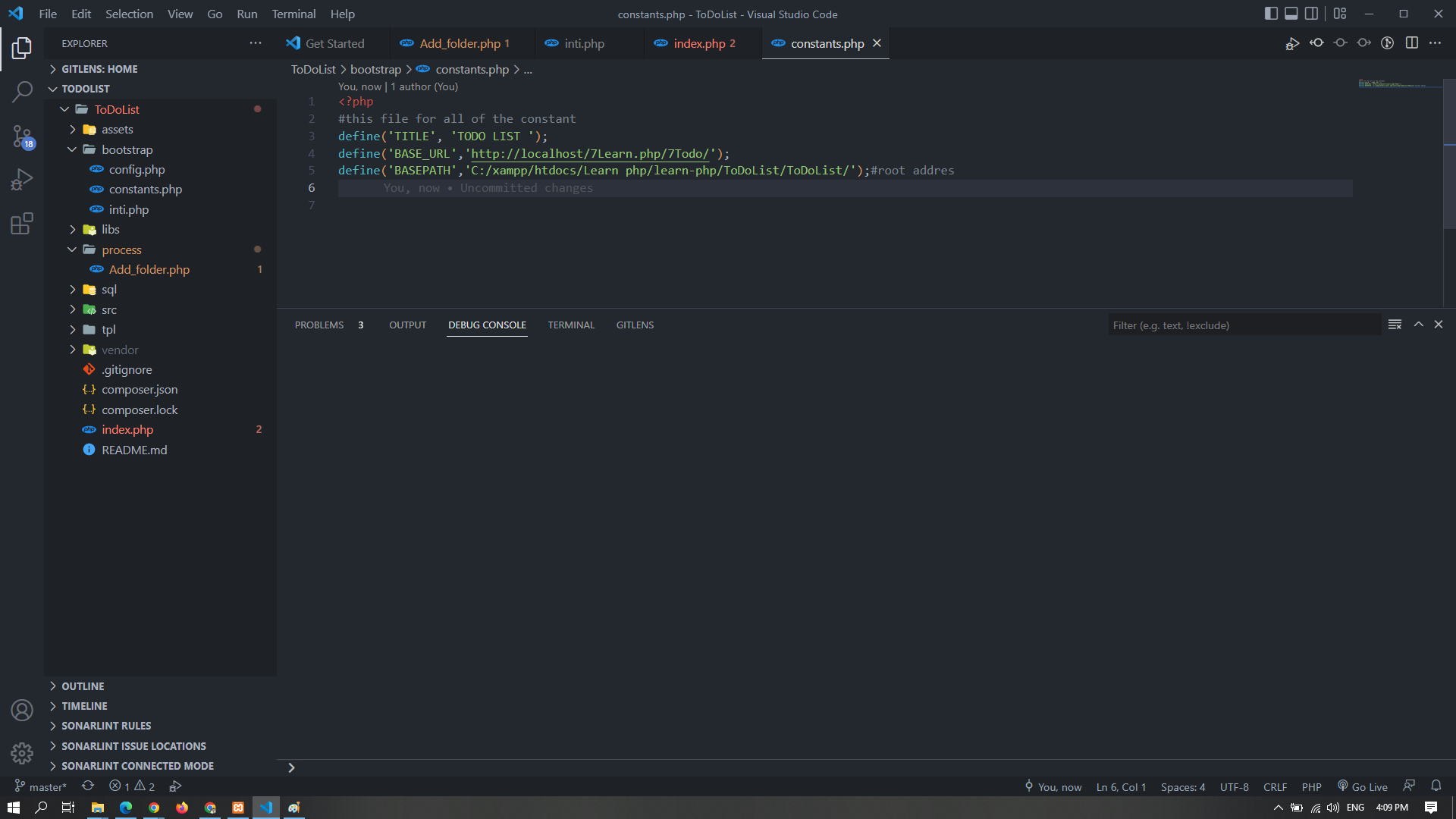Open the Terminal menu
The image size is (1456, 819).
[x=293, y=14]
